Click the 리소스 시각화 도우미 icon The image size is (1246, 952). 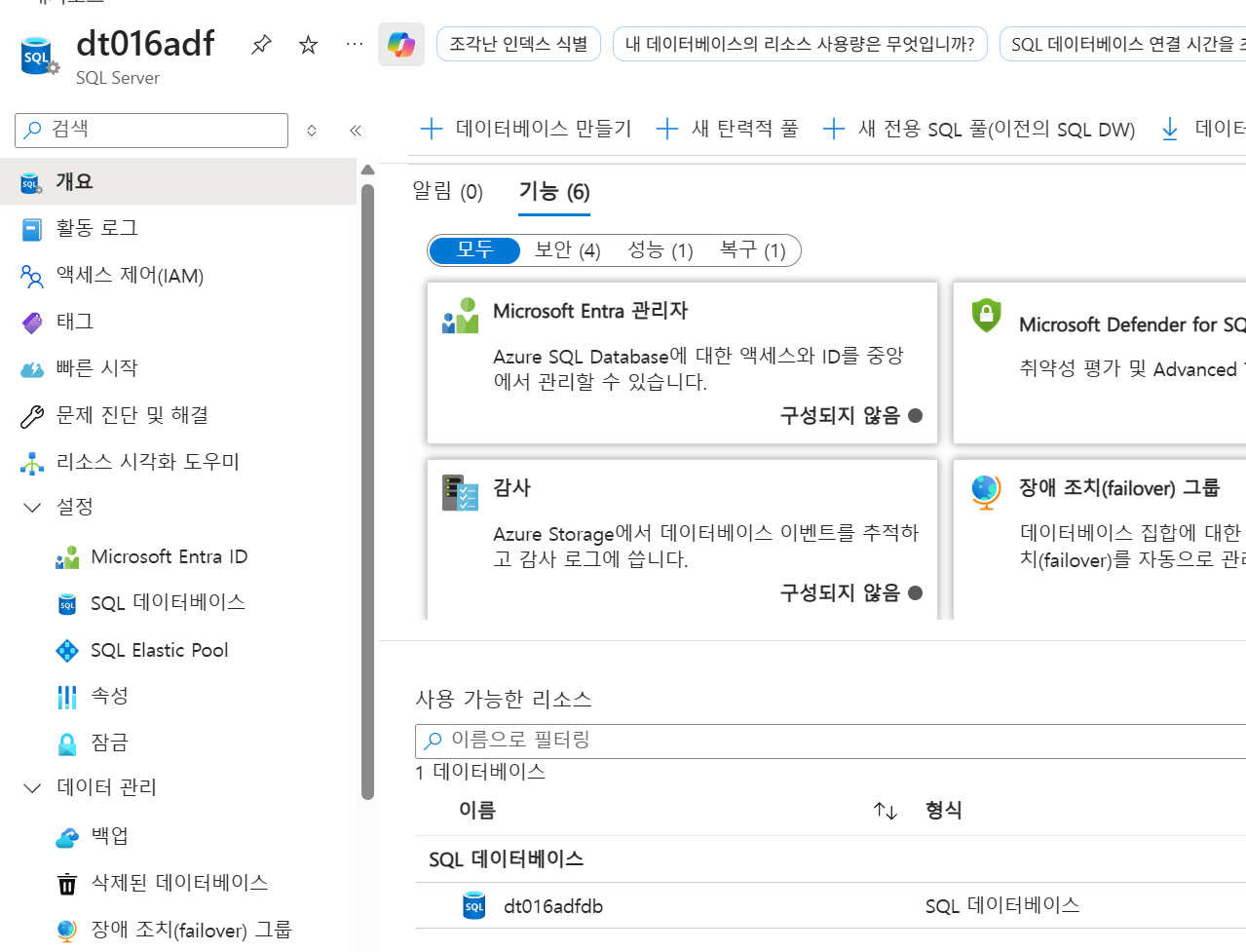(32, 463)
